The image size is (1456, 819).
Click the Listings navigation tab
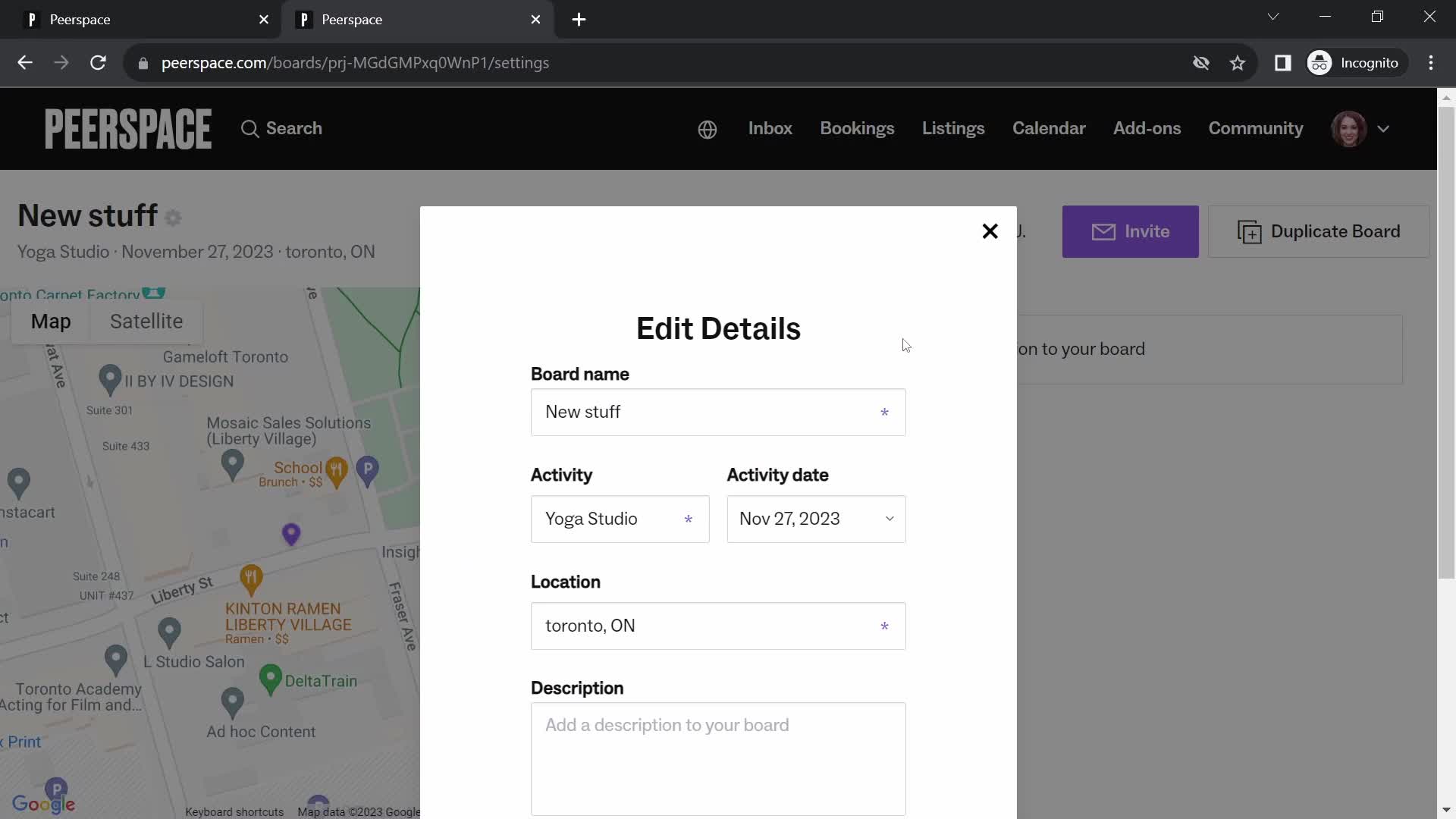[x=953, y=129]
